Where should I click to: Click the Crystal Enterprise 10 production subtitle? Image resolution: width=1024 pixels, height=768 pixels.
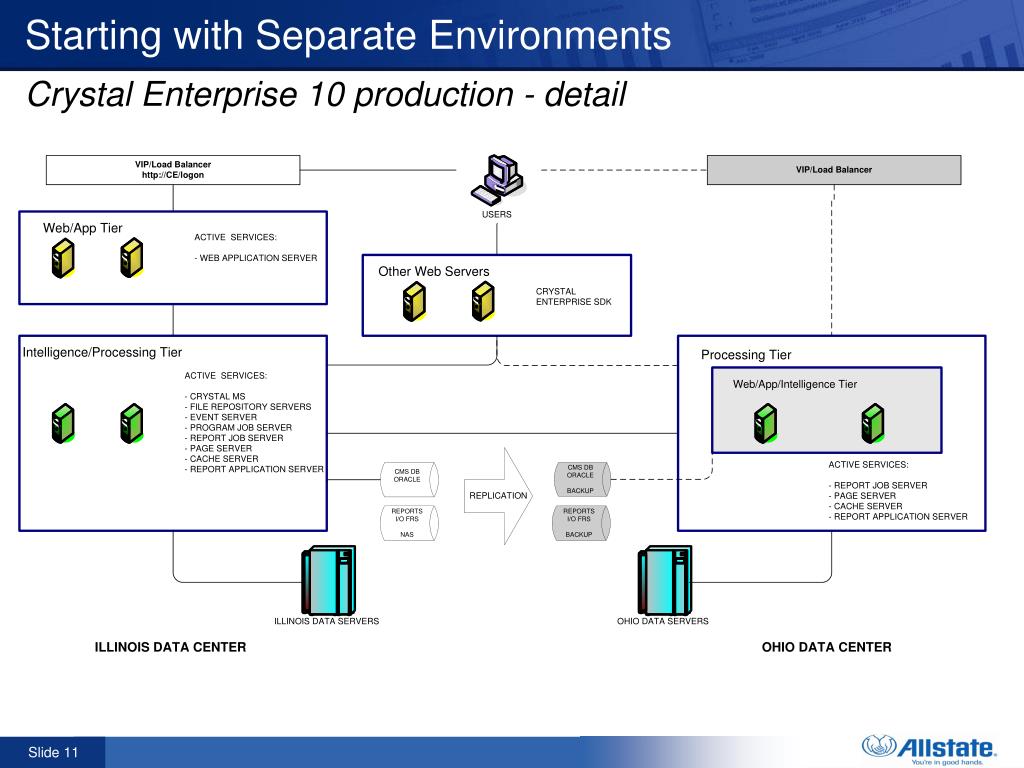pyautogui.click(x=327, y=95)
